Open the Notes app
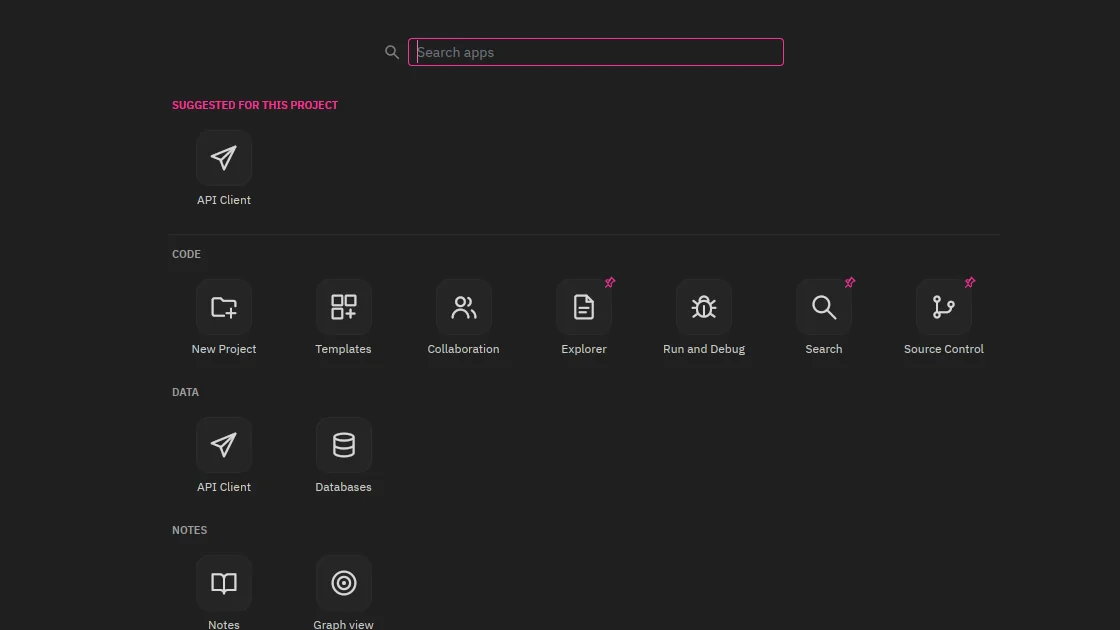 (224, 583)
